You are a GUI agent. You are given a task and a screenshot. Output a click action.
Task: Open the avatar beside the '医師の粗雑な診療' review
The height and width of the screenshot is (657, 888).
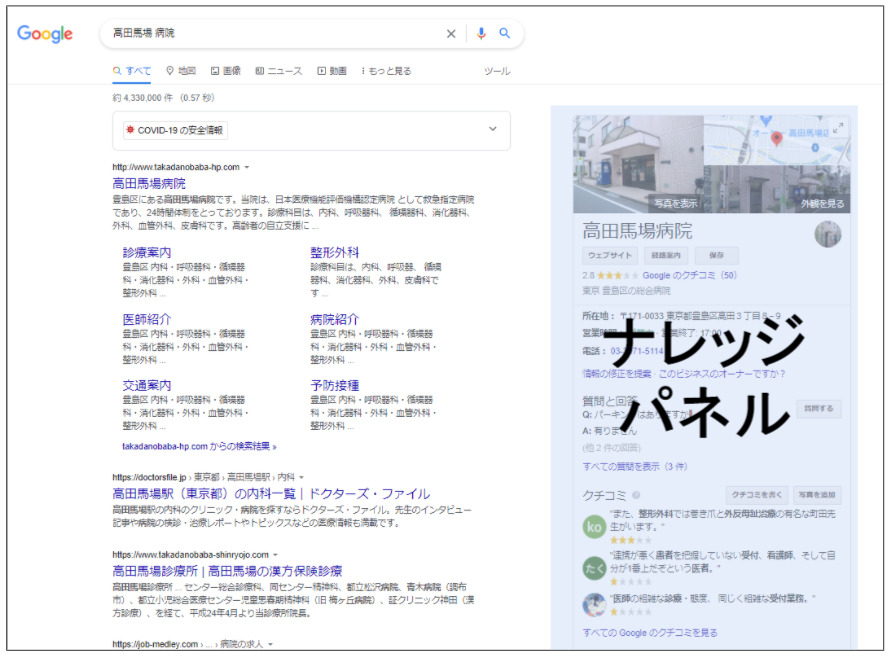(x=594, y=604)
